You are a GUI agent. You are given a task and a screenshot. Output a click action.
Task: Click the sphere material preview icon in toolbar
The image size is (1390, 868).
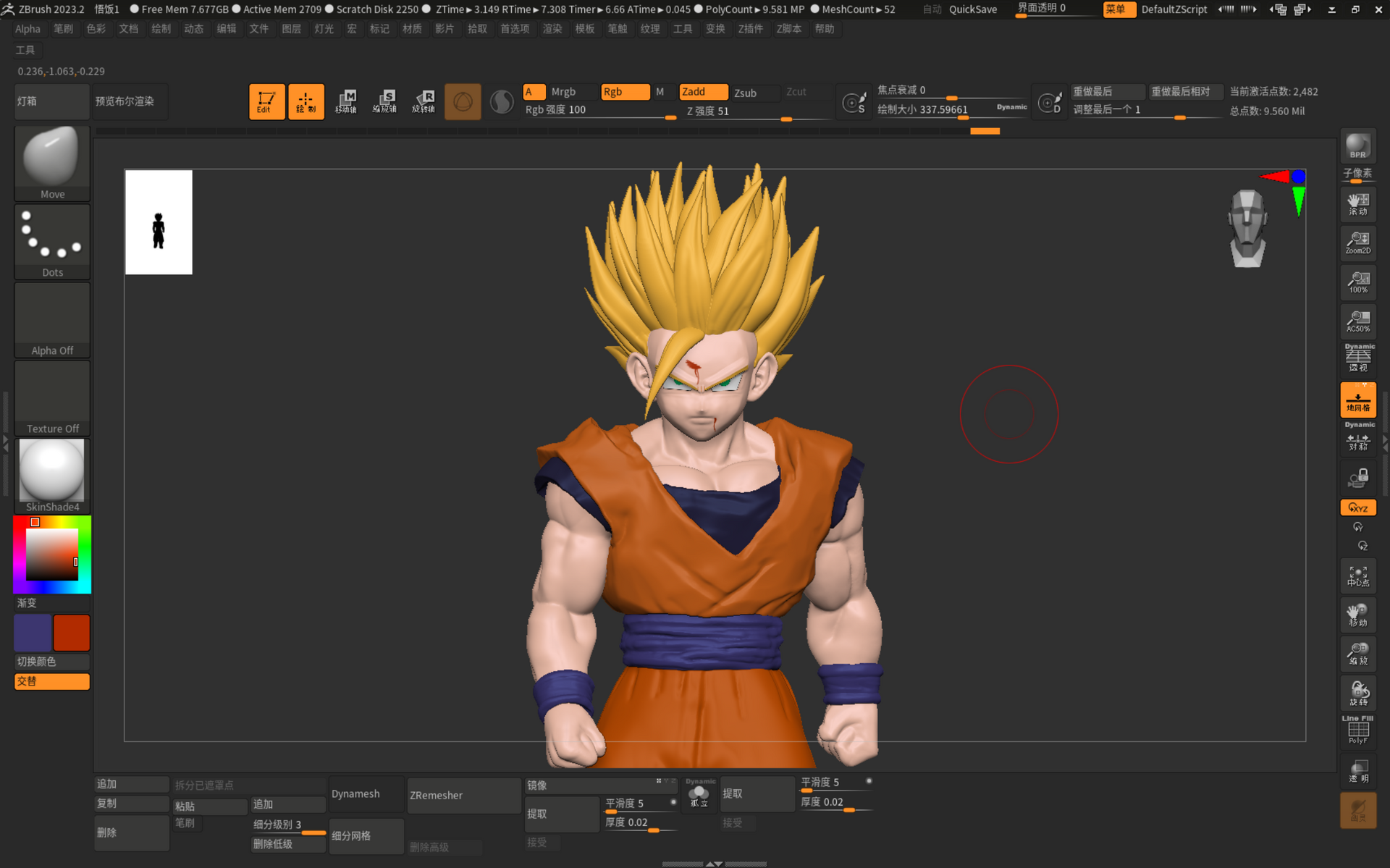tap(463, 101)
